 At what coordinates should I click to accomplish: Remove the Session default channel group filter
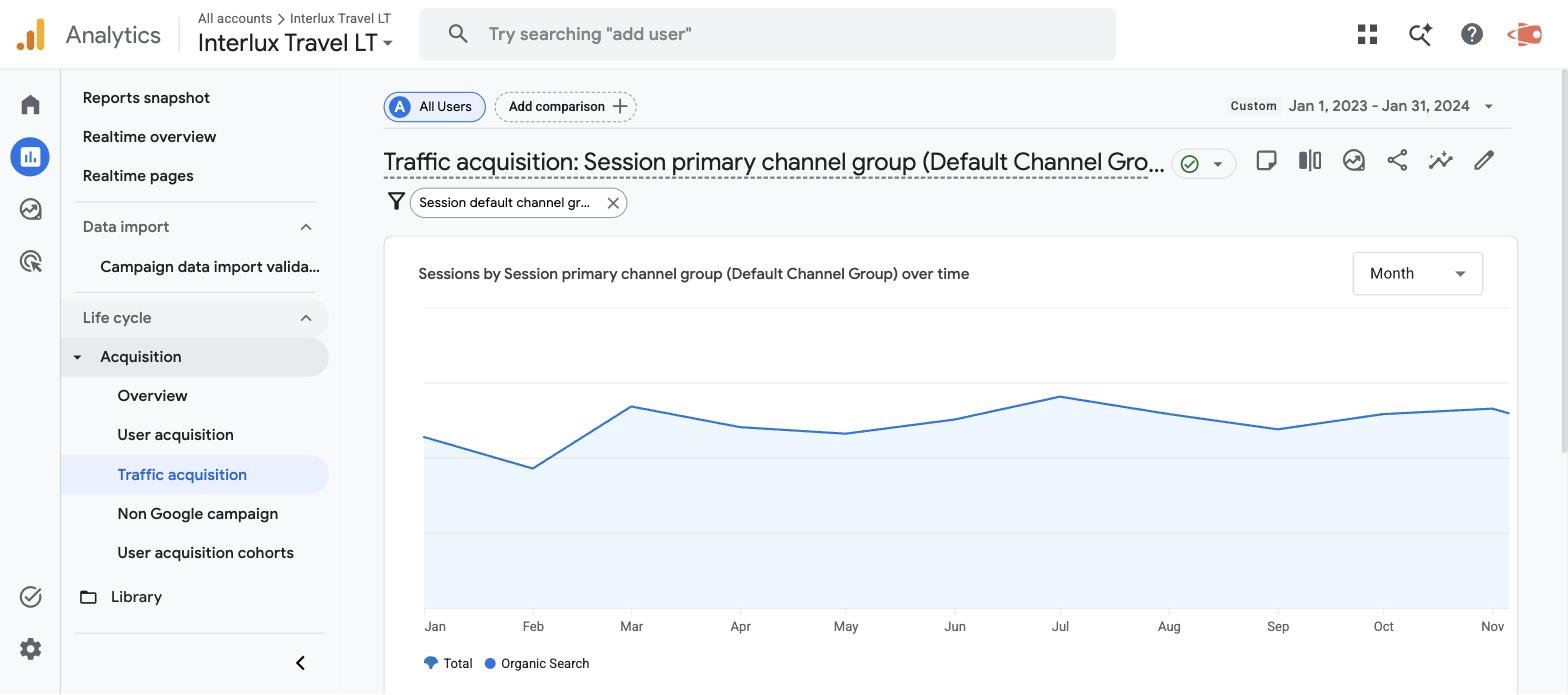613,203
